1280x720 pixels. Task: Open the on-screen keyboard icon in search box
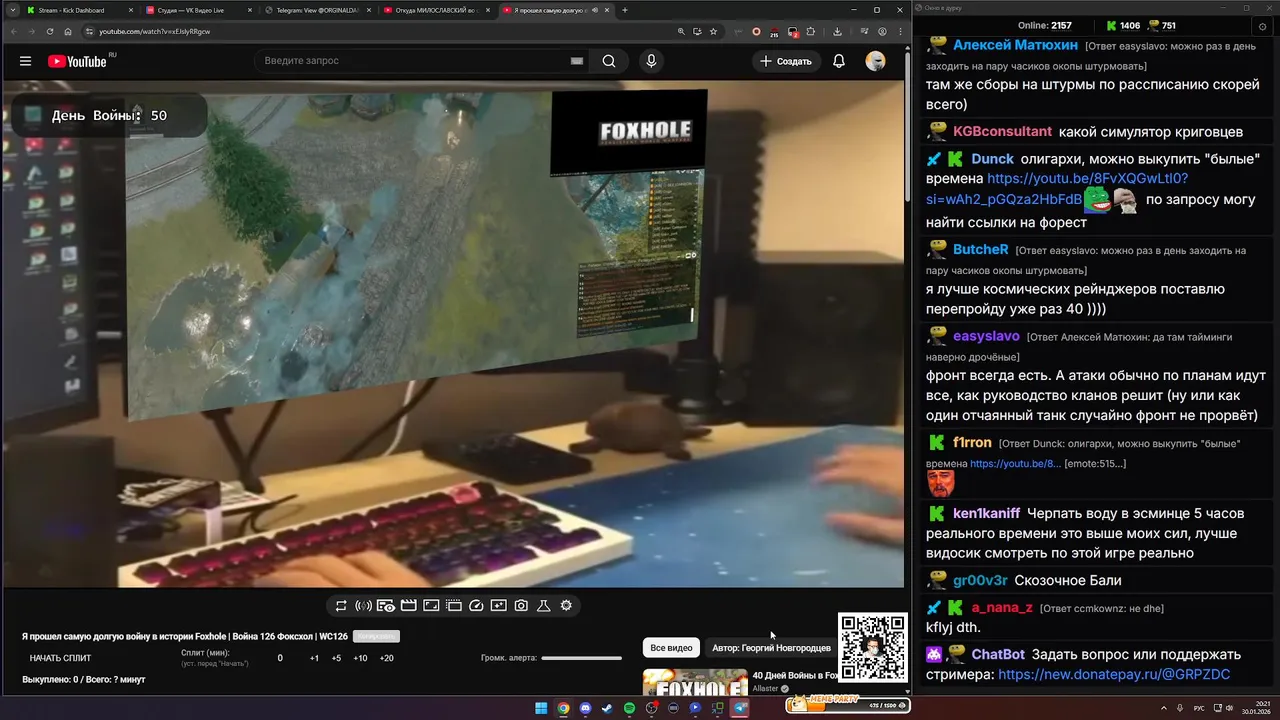click(x=576, y=61)
